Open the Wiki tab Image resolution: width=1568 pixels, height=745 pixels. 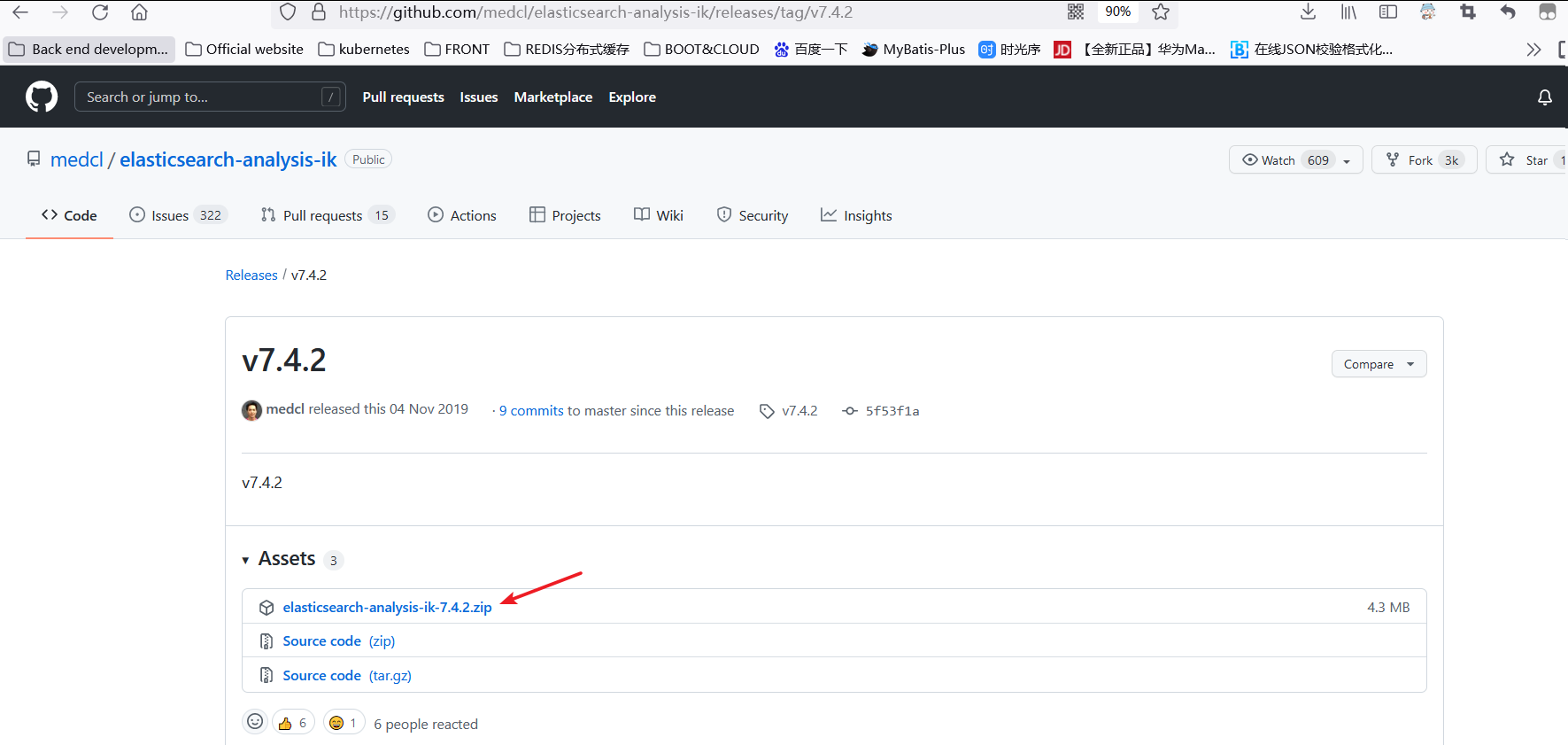(x=659, y=215)
